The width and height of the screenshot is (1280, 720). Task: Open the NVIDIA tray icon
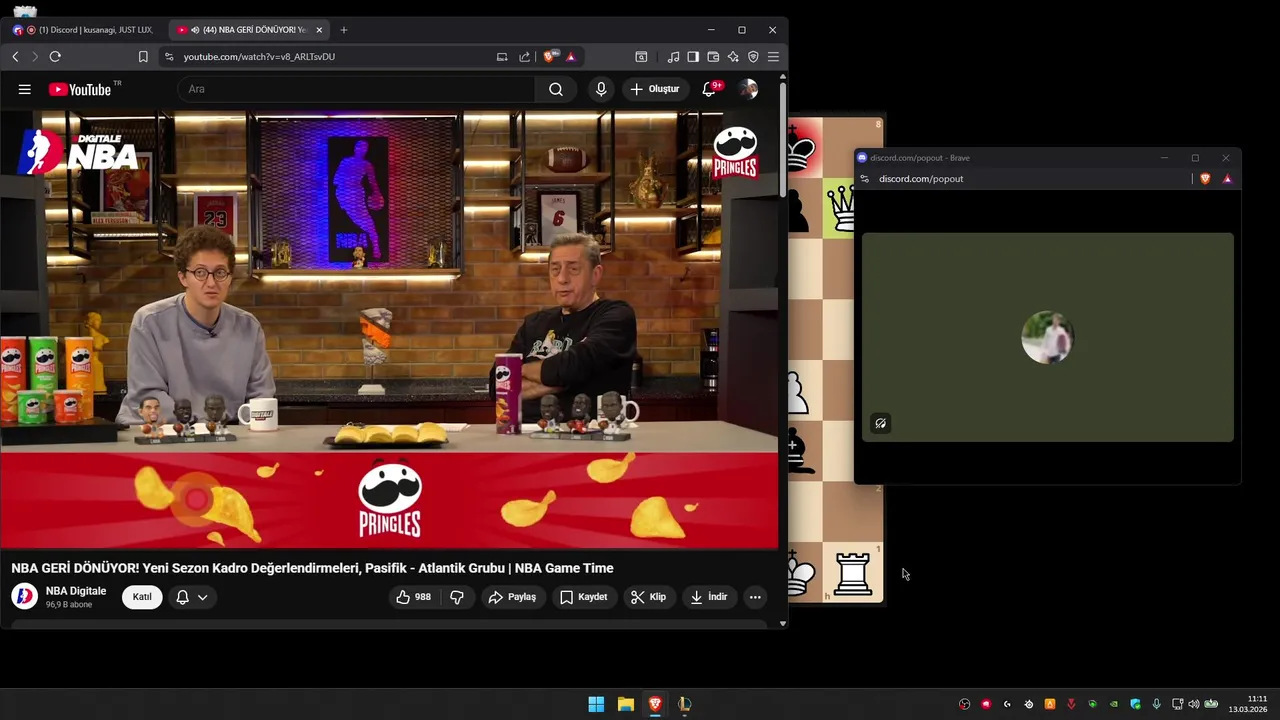[x=1114, y=704]
